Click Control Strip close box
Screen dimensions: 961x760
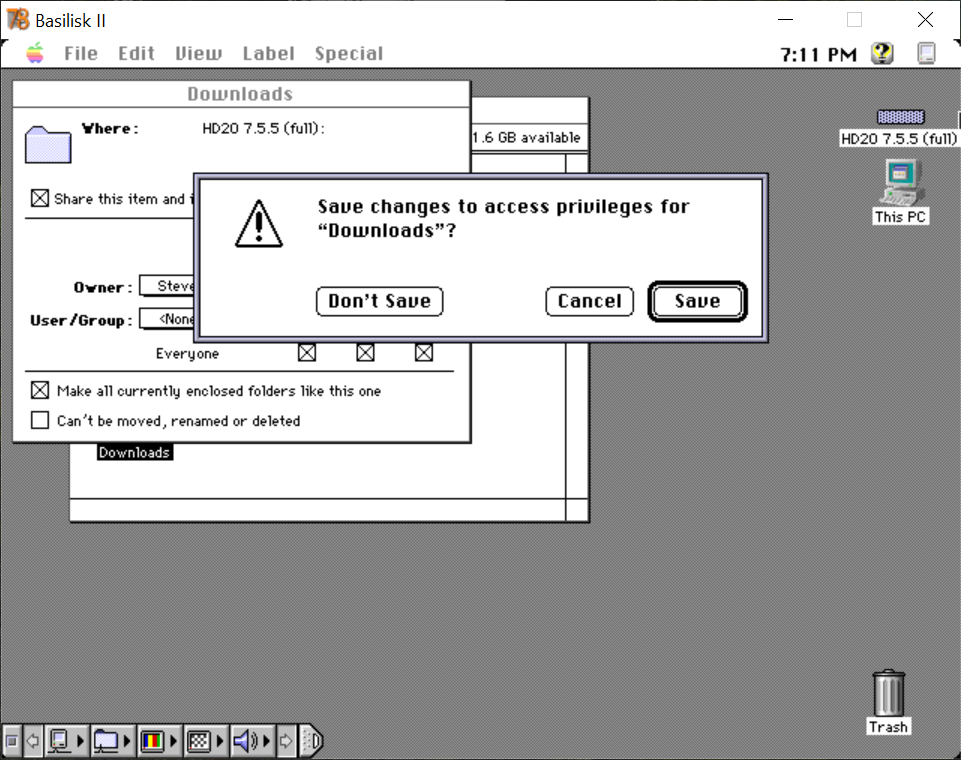[x=12, y=741]
